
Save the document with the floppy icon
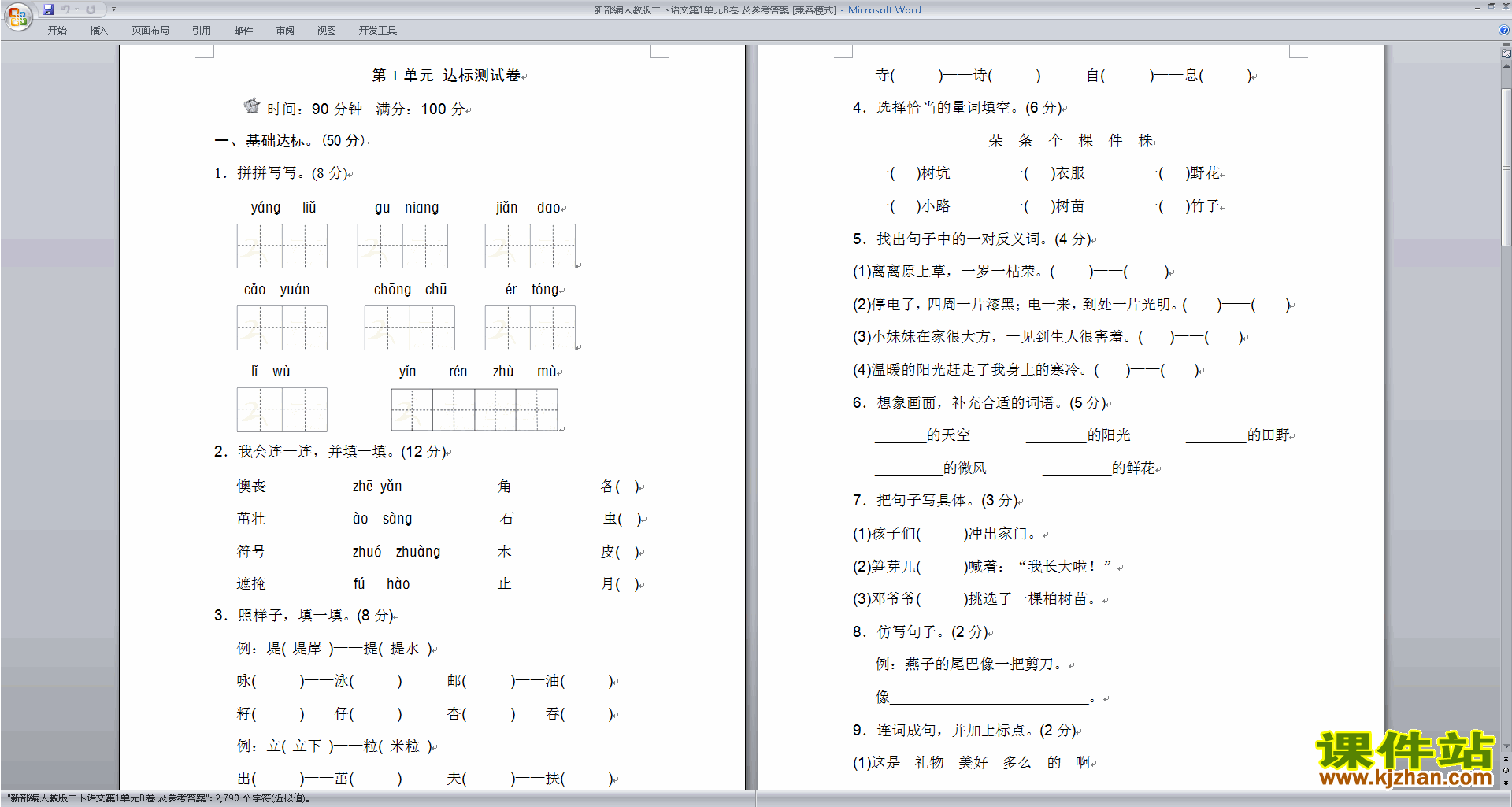click(48, 9)
